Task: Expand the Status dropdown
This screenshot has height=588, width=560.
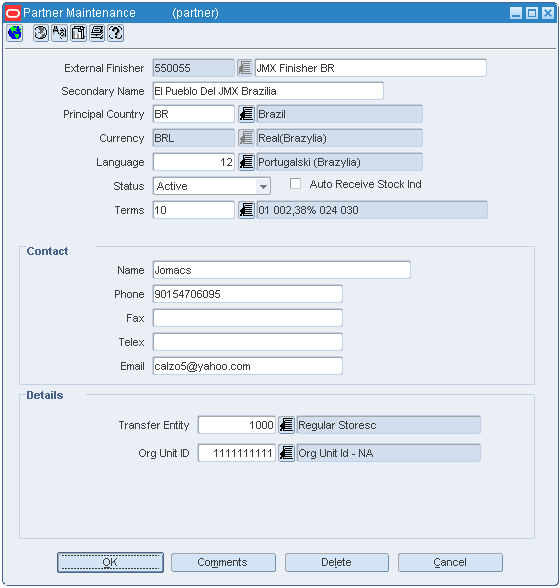Action: [x=263, y=186]
